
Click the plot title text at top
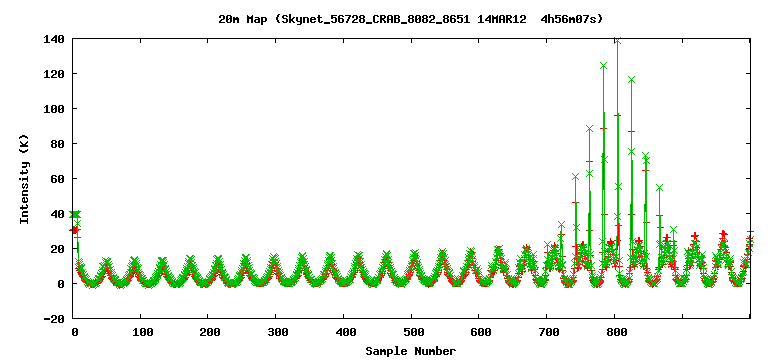[410, 20]
